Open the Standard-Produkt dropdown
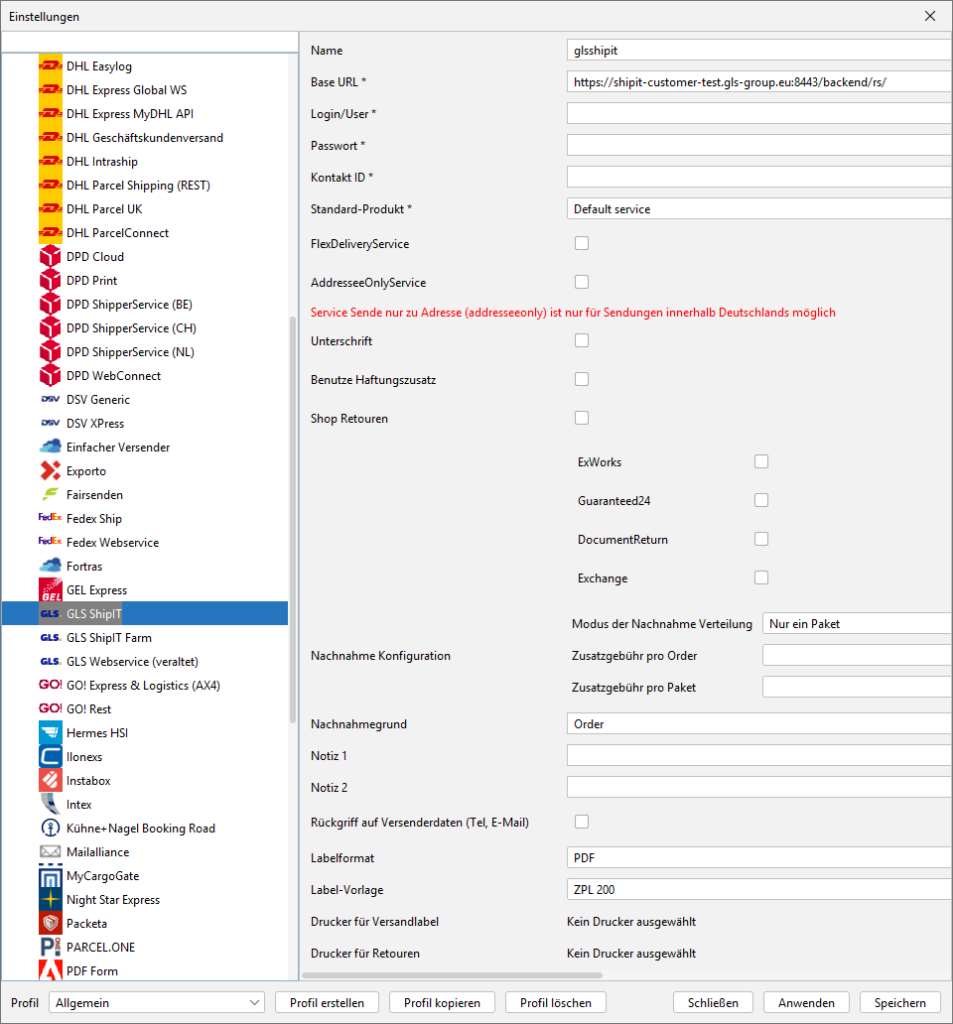 [758, 209]
